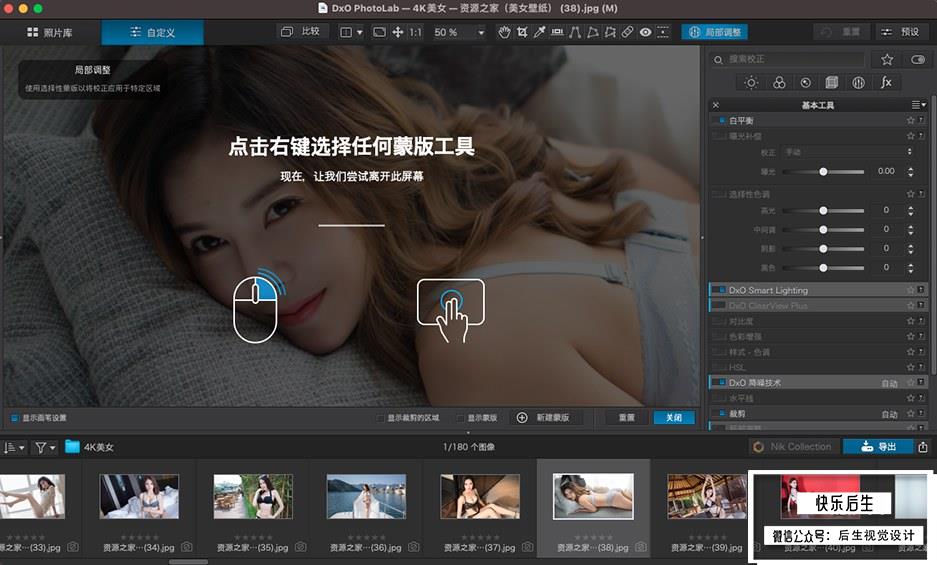Select thumbnail 资源之家…(36).jpg
The height and width of the screenshot is (565, 937).
366,496
